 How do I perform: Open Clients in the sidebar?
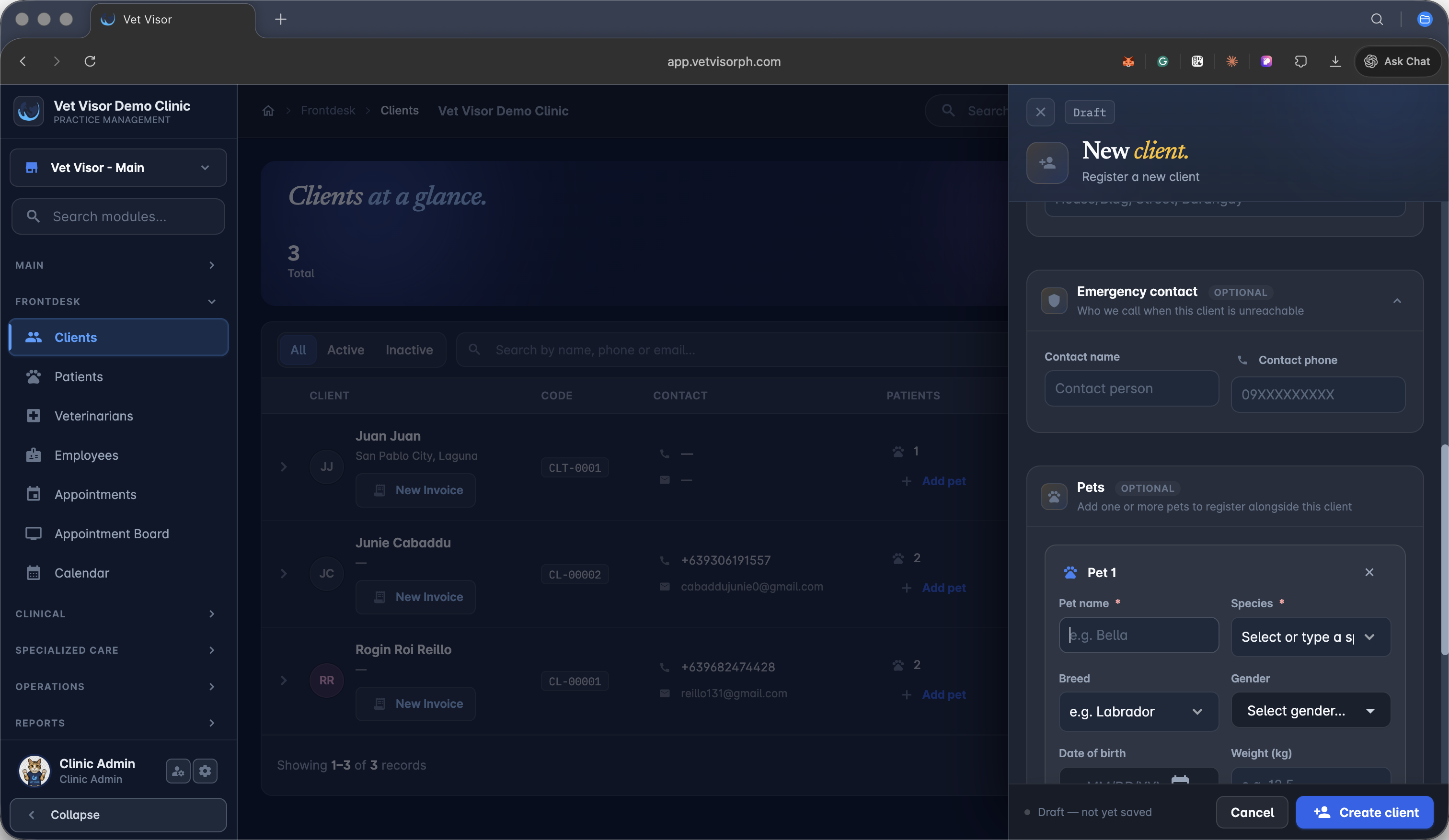(x=118, y=337)
